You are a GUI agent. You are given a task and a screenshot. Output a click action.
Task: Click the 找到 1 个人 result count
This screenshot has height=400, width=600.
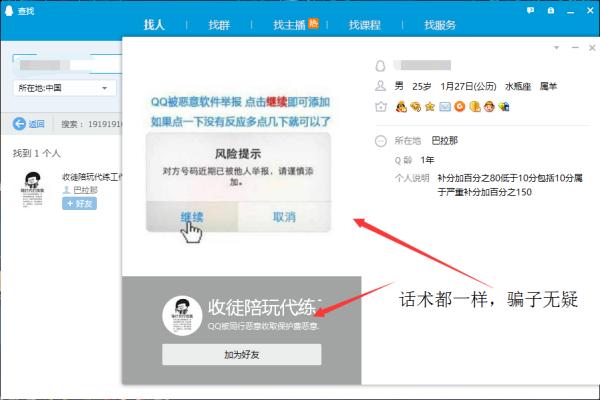[37, 153]
